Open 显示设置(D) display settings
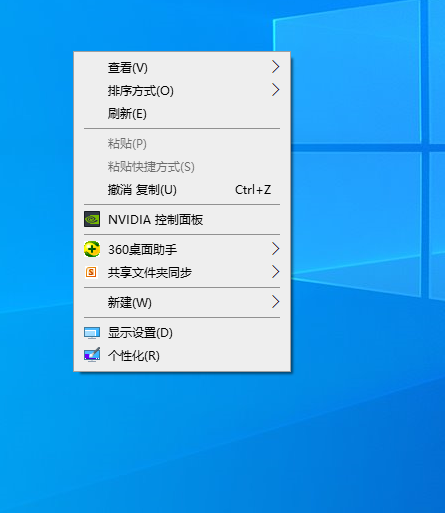Screen dimensions: 445x513 click(182, 332)
